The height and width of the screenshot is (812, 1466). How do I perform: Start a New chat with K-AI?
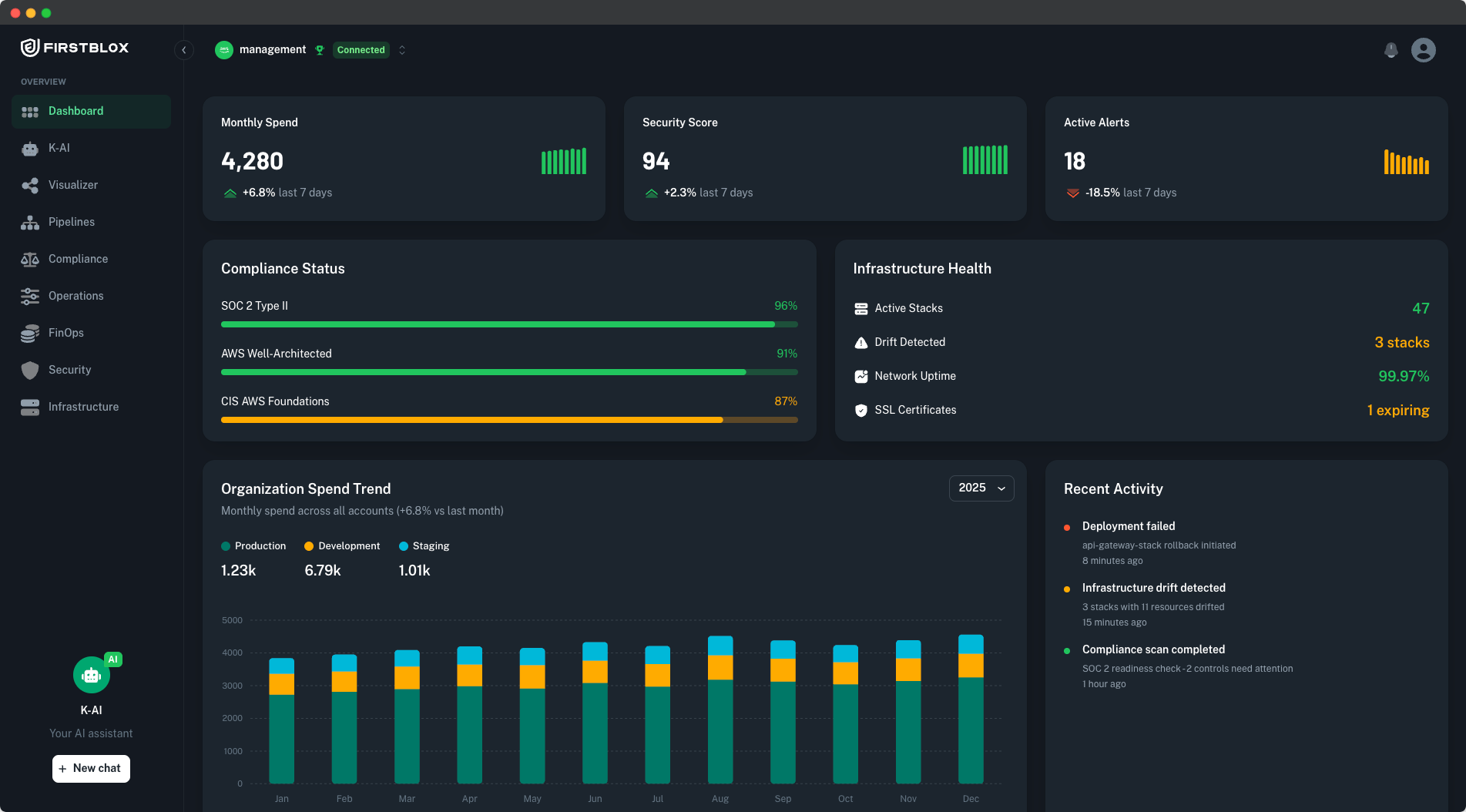coord(91,768)
